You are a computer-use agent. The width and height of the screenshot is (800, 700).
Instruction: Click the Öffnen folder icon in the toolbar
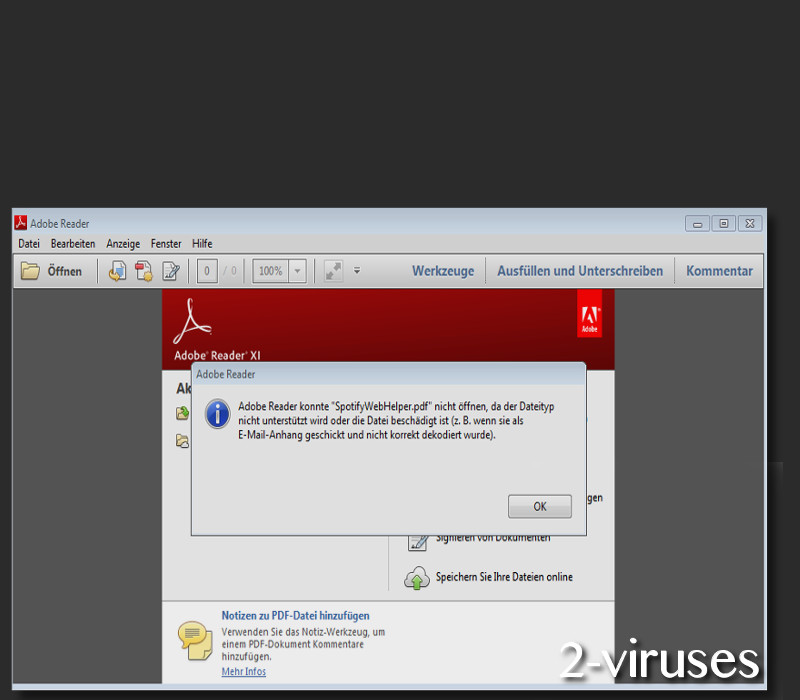(30, 271)
